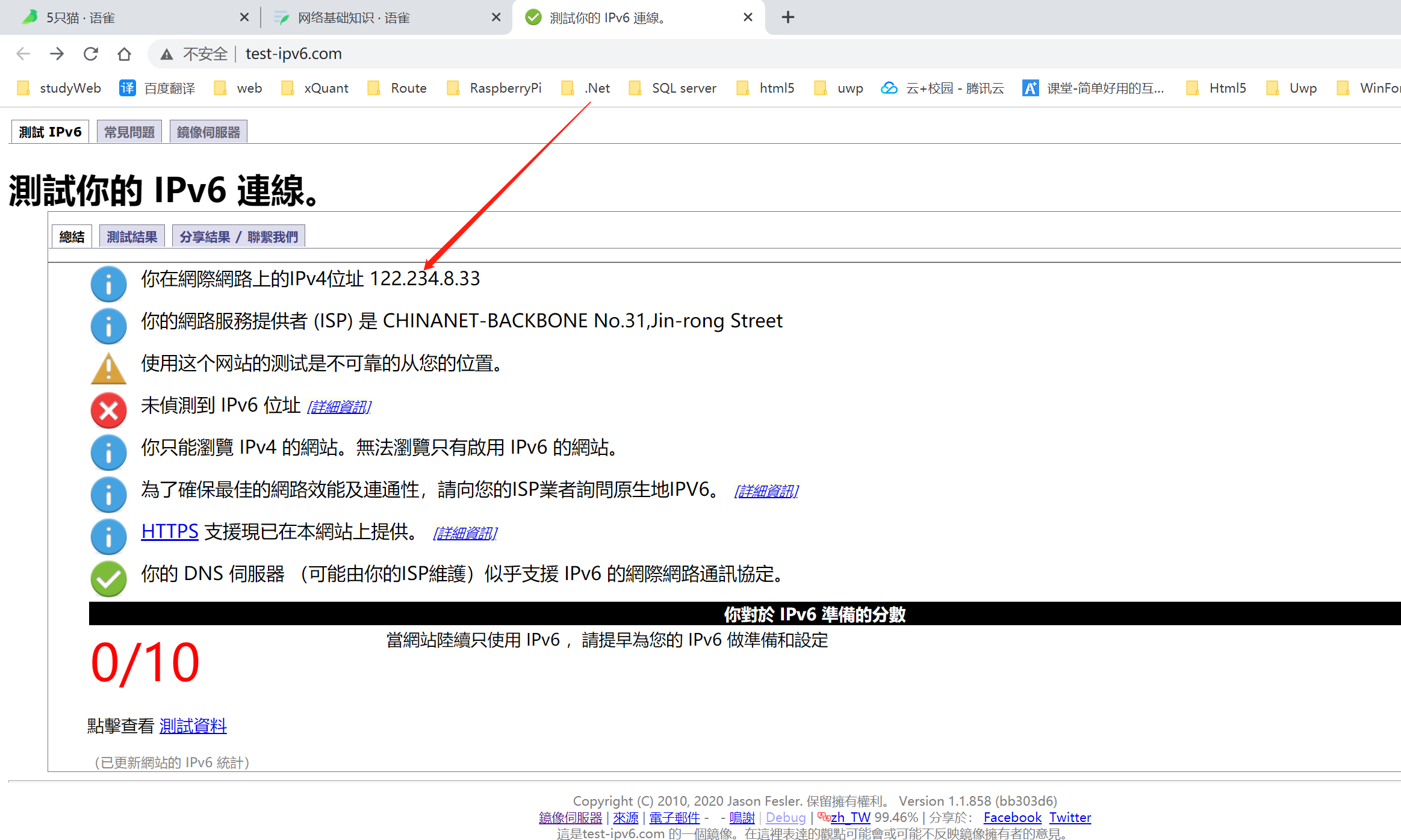Viewport: 1401px width, 840px height.
Task: Open the footer Debug link
Action: (786, 818)
